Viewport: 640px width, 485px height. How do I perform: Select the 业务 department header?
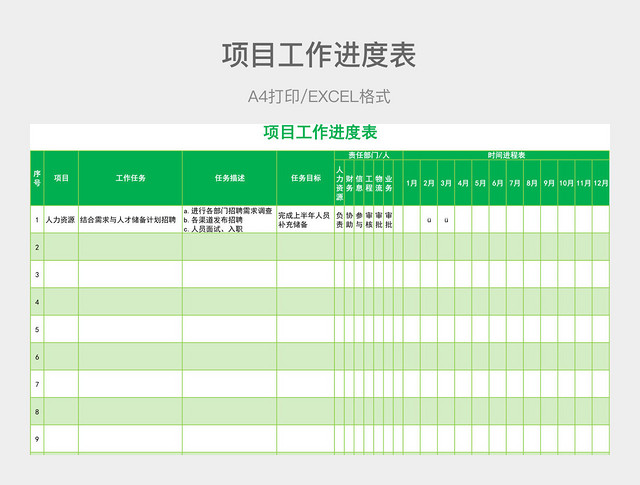click(x=389, y=183)
